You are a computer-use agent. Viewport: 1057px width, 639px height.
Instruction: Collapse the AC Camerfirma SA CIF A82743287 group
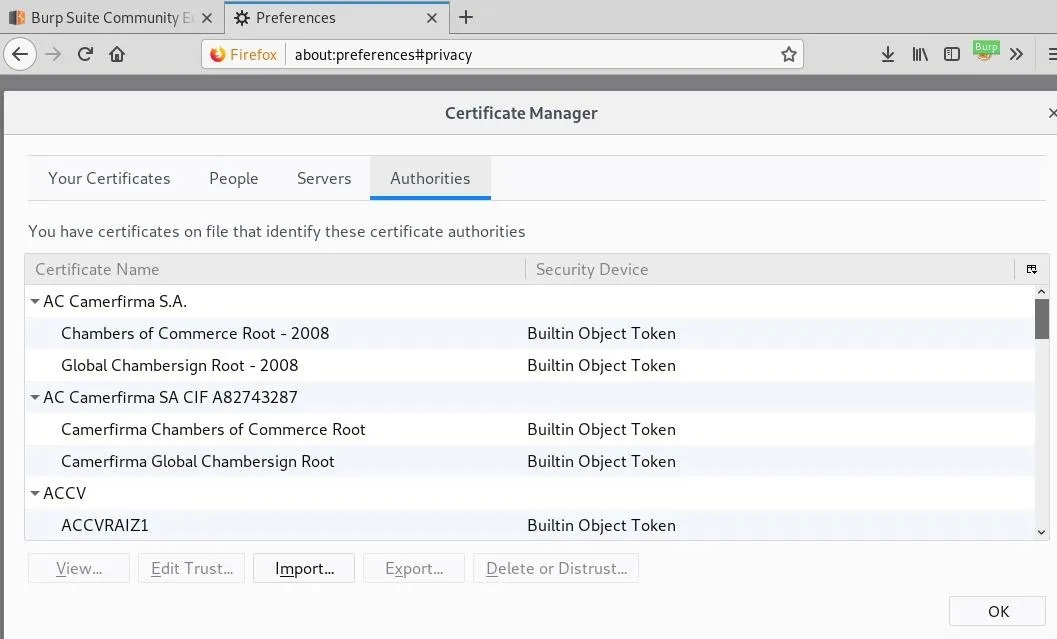(35, 398)
